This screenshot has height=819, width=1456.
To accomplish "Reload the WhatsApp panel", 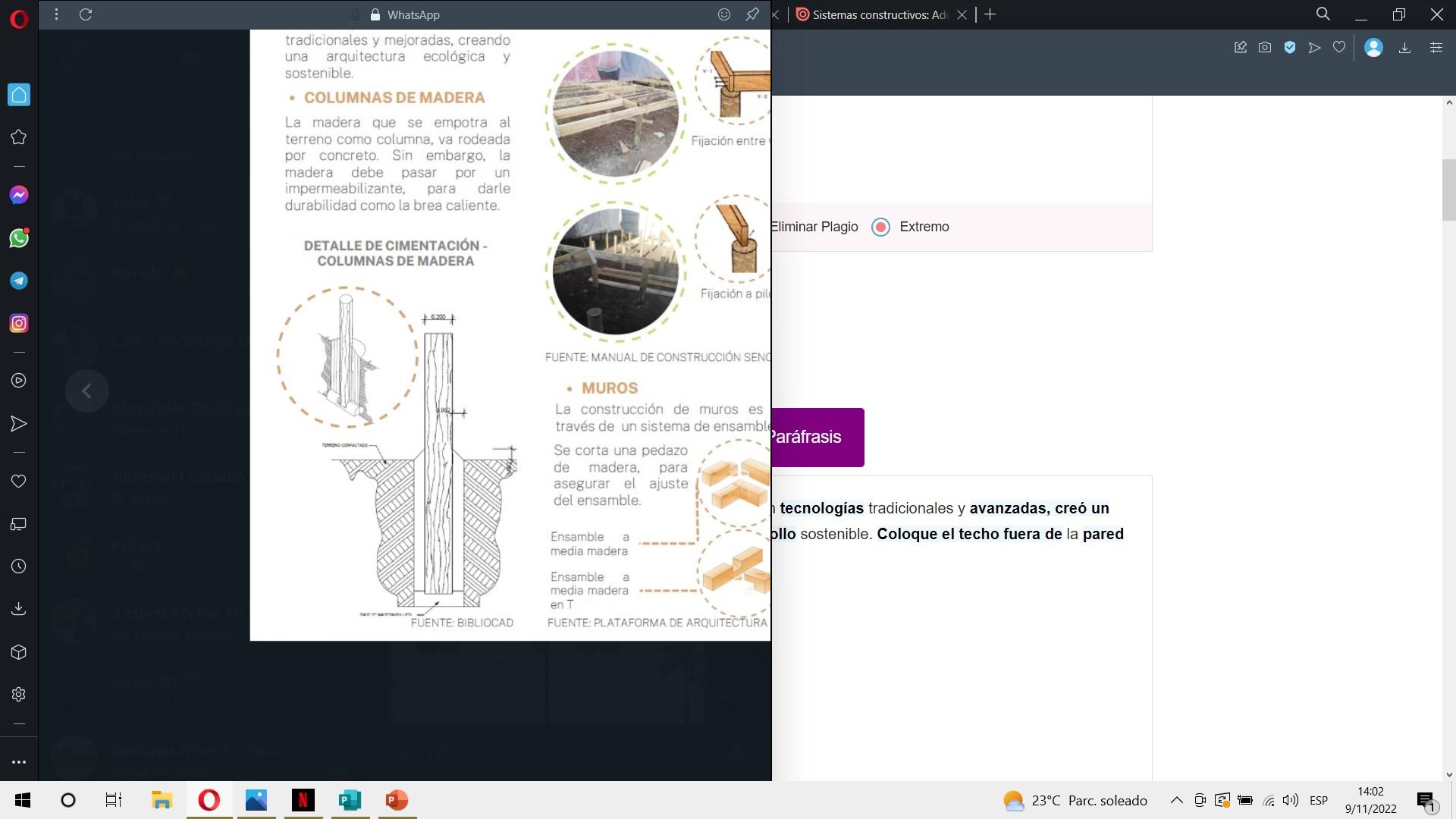I will click(86, 14).
